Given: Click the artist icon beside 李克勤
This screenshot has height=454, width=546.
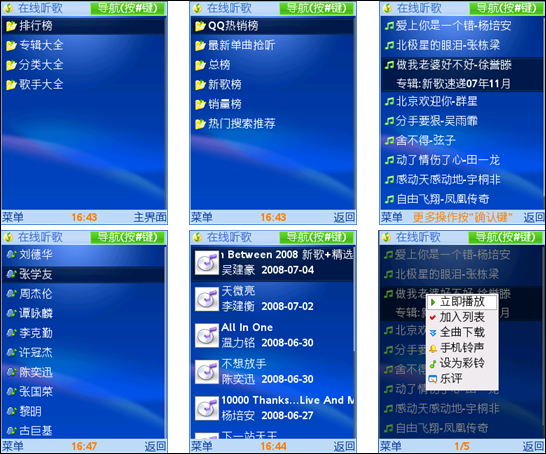Looking at the screenshot, I should pos(11,333).
